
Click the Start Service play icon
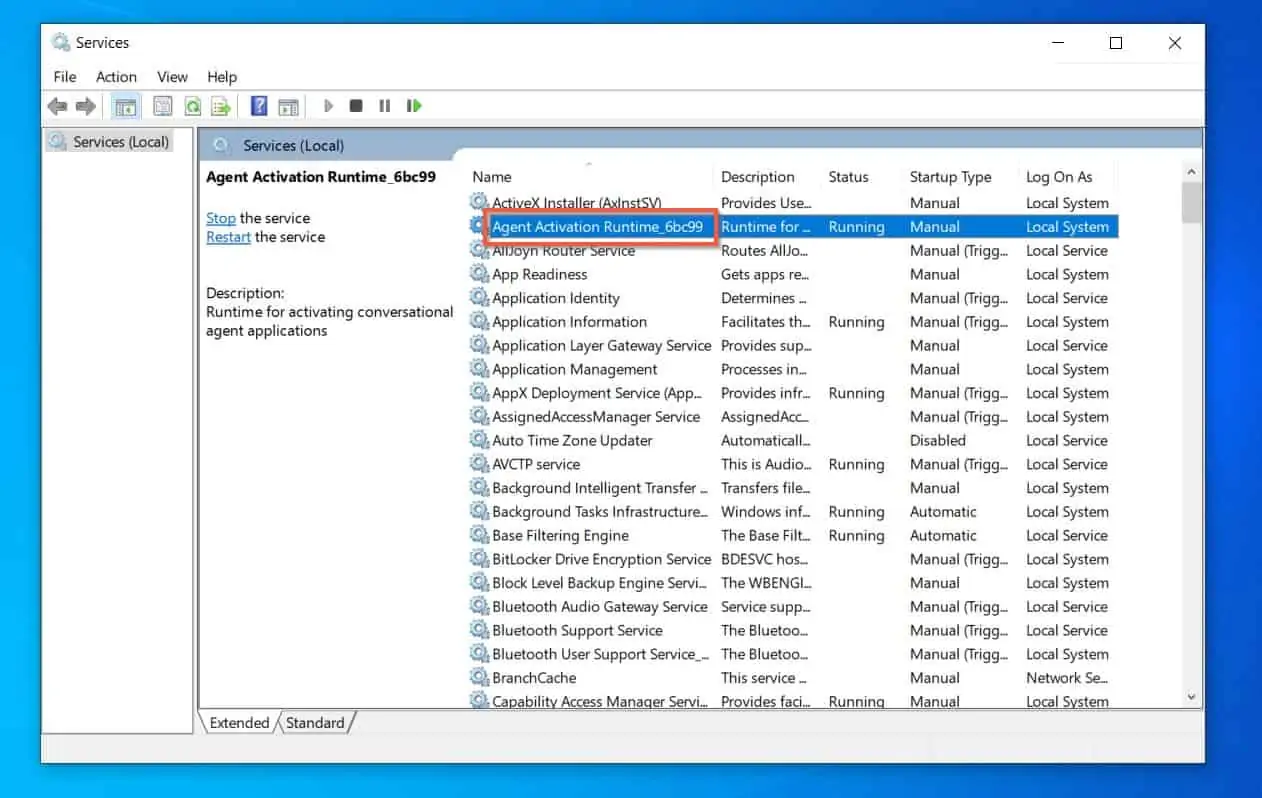[328, 106]
